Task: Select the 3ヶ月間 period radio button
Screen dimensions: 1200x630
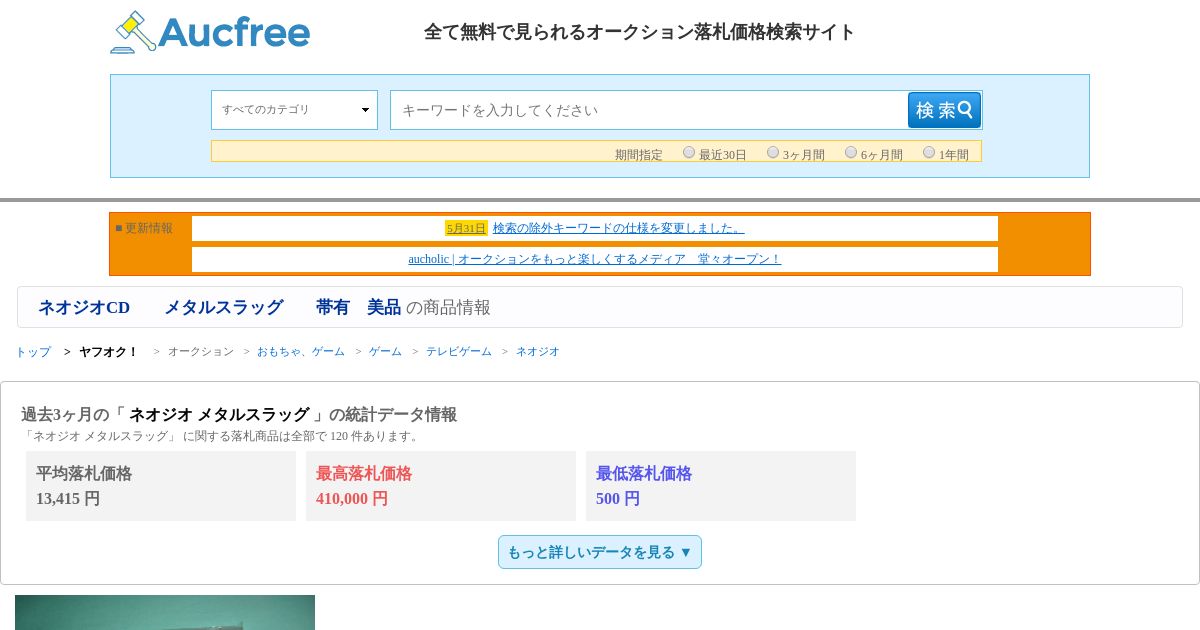Action: coord(773,153)
